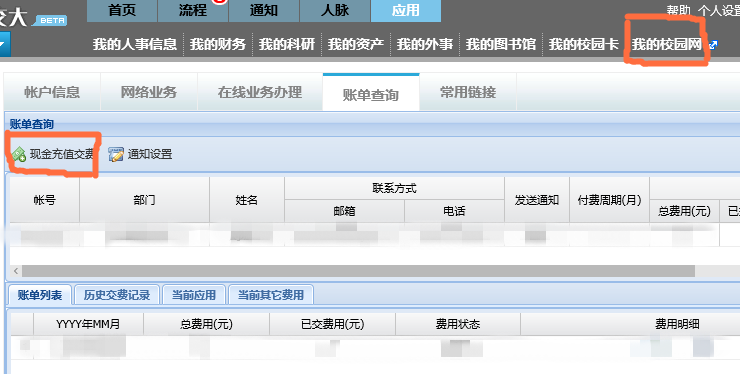
Task: Click the 现金充值交费 money icon
Action: coord(19,154)
